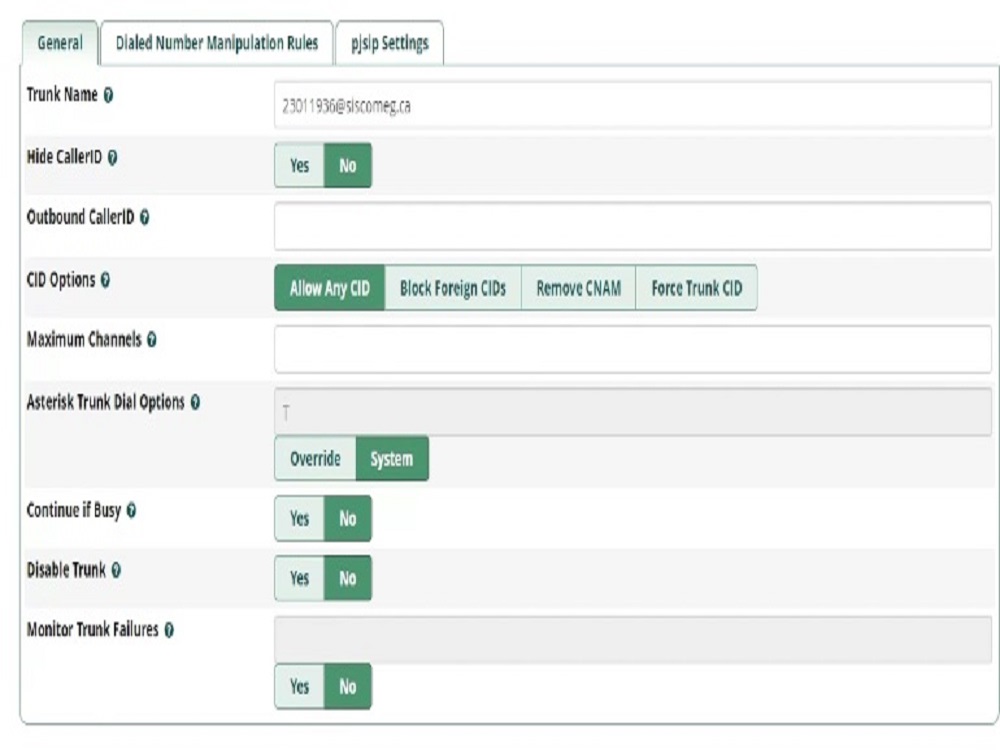Disable the trunk by selecting Yes

pos(299,578)
